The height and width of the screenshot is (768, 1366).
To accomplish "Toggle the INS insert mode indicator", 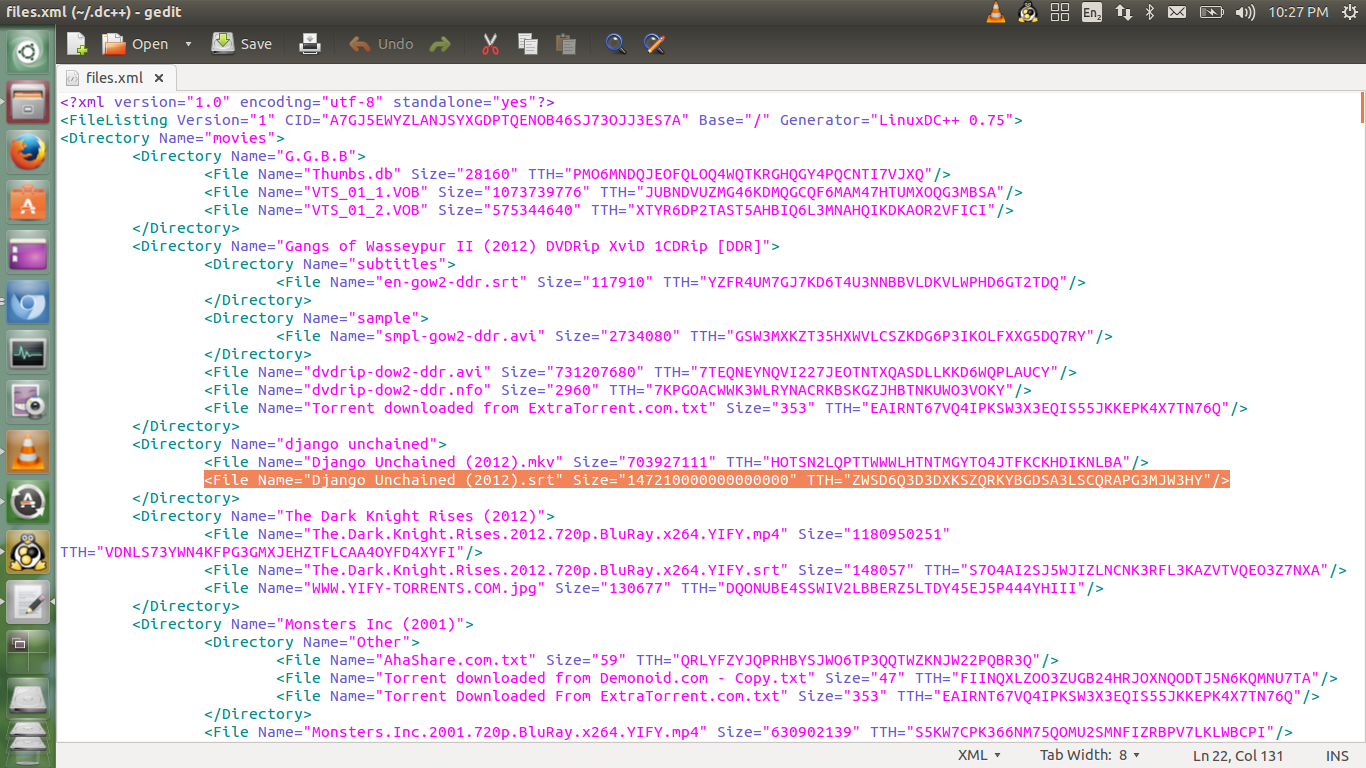I will click(1336, 755).
